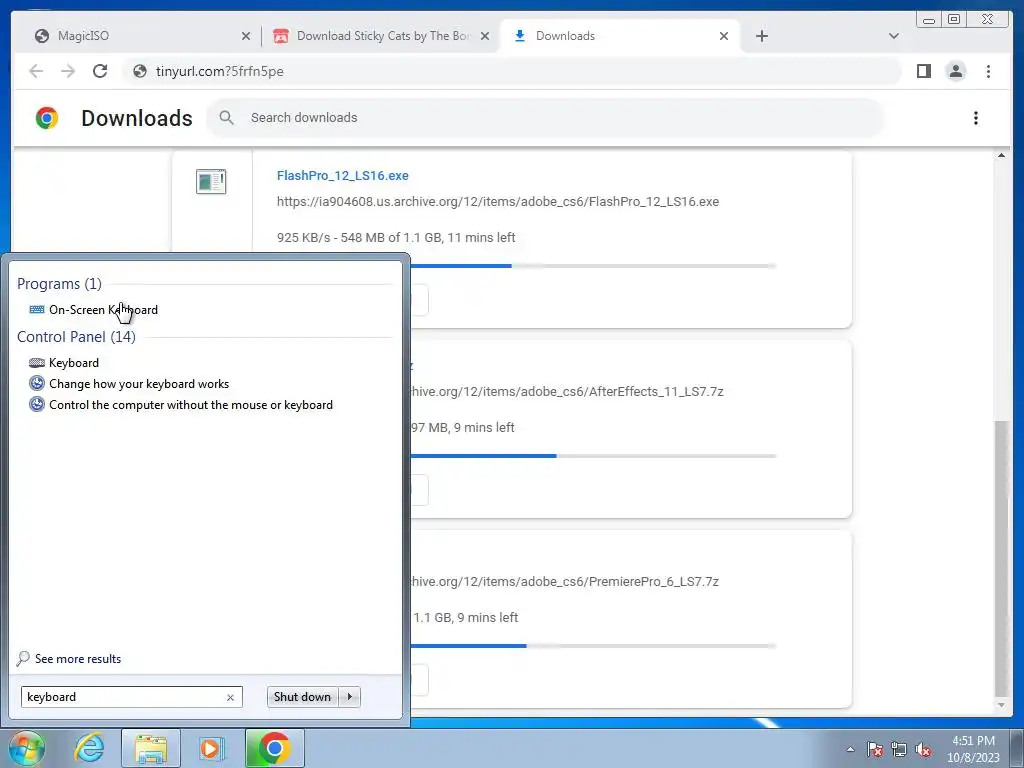This screenshot has height=768, width=1024.
Task: Click the Search downloads field
Action: (x=545, y=118)
